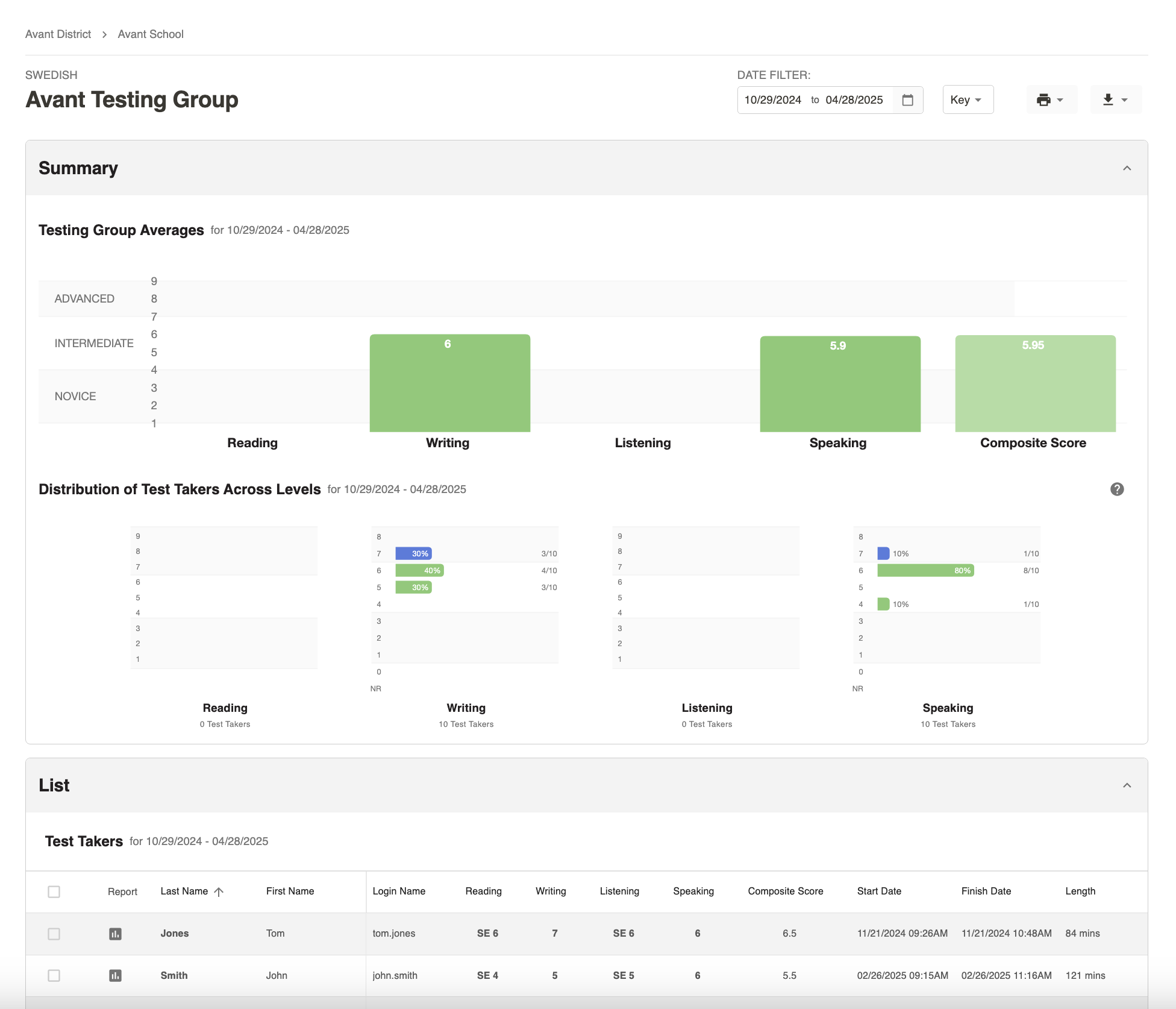Select the john.smith login name cell

(x=395, y=976)
